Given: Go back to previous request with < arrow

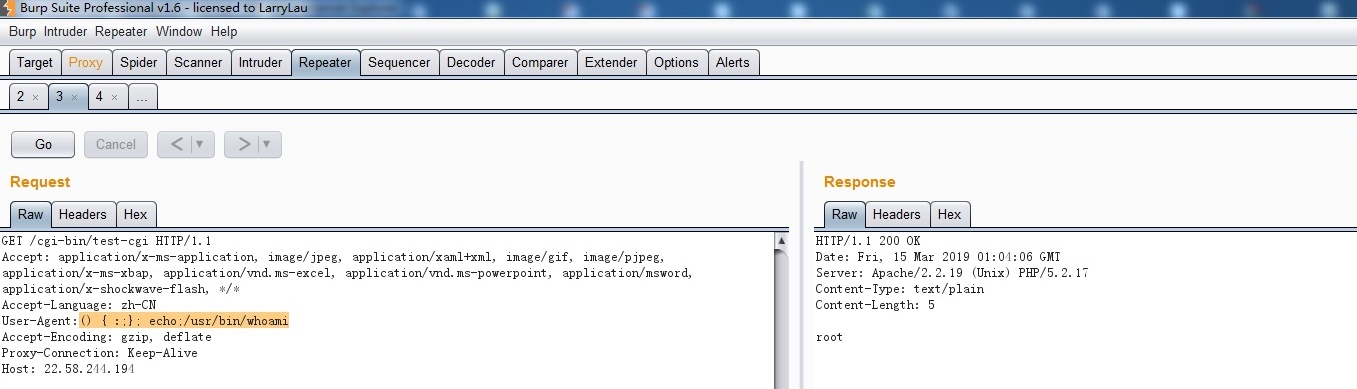Looking at the screenshot, I should pos(176,144).
